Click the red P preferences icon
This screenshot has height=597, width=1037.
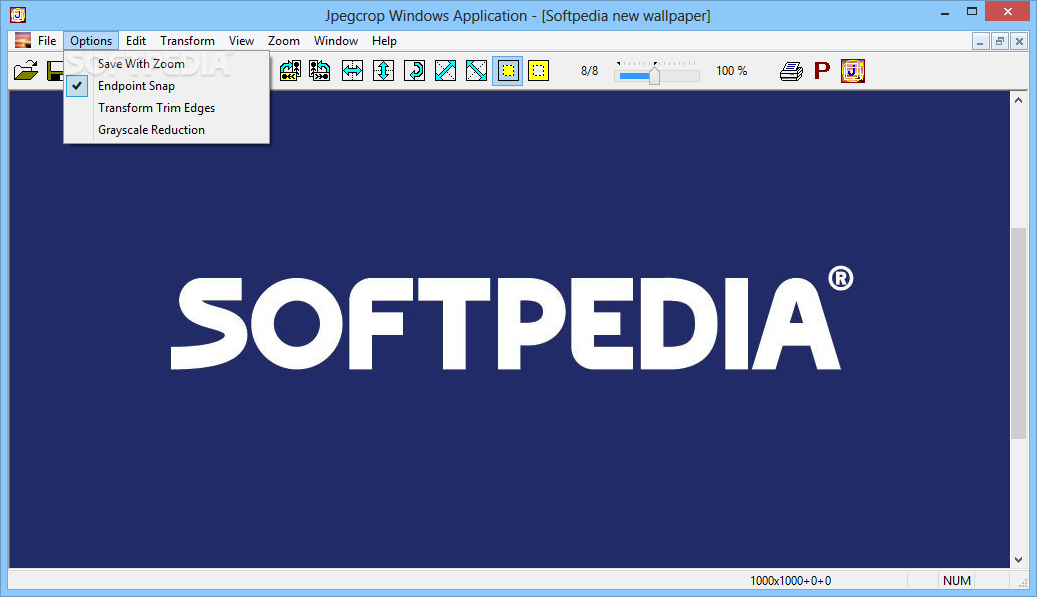click(x=822, y=71)
